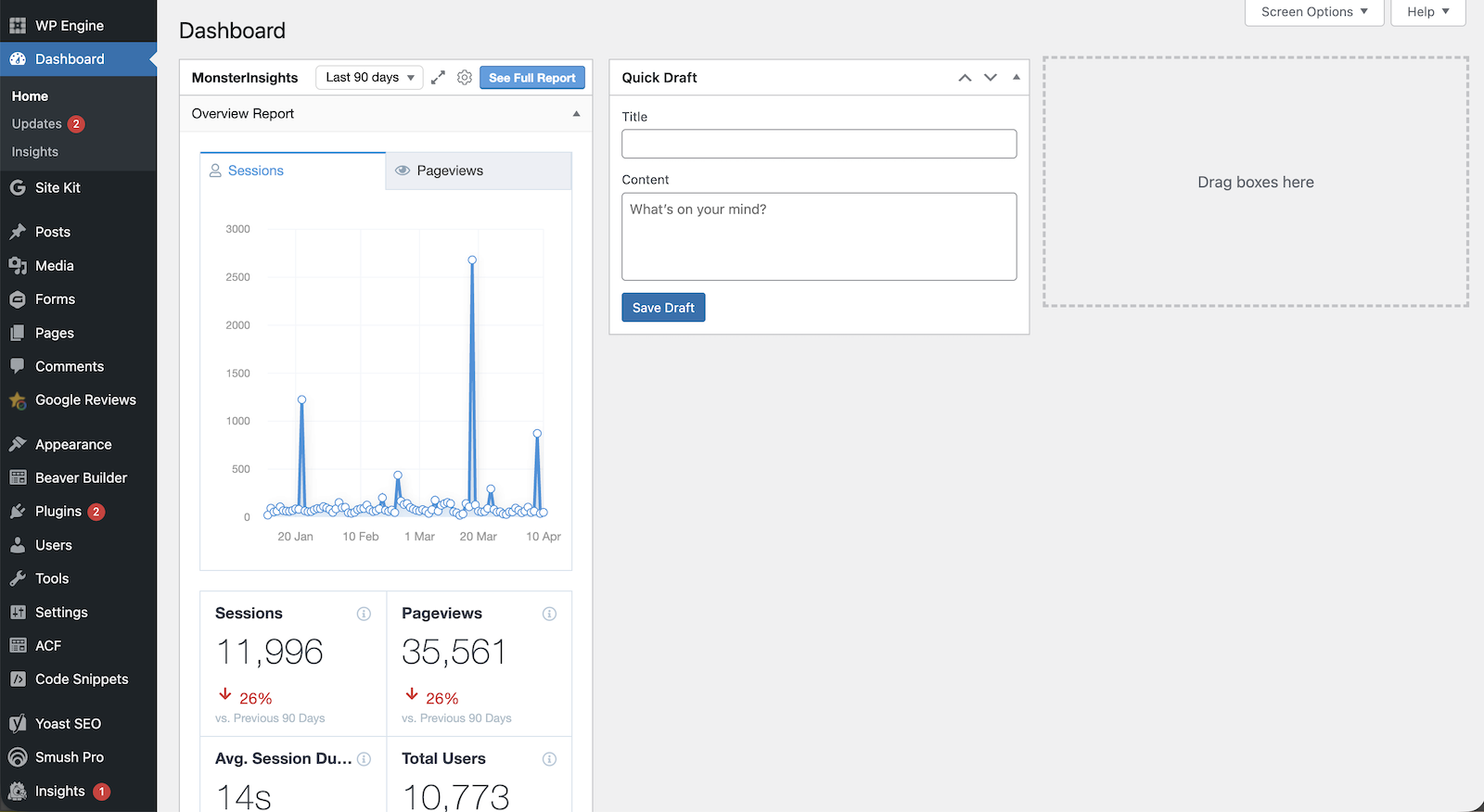Click the highest chart peak data point
The width and height of the screenshot is (1484, 812).
472,260
